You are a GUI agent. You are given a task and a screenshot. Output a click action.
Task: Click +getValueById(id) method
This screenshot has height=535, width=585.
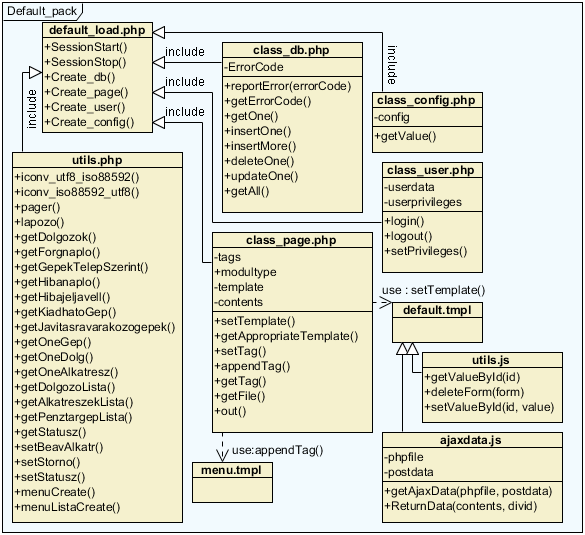pos(472,377)
